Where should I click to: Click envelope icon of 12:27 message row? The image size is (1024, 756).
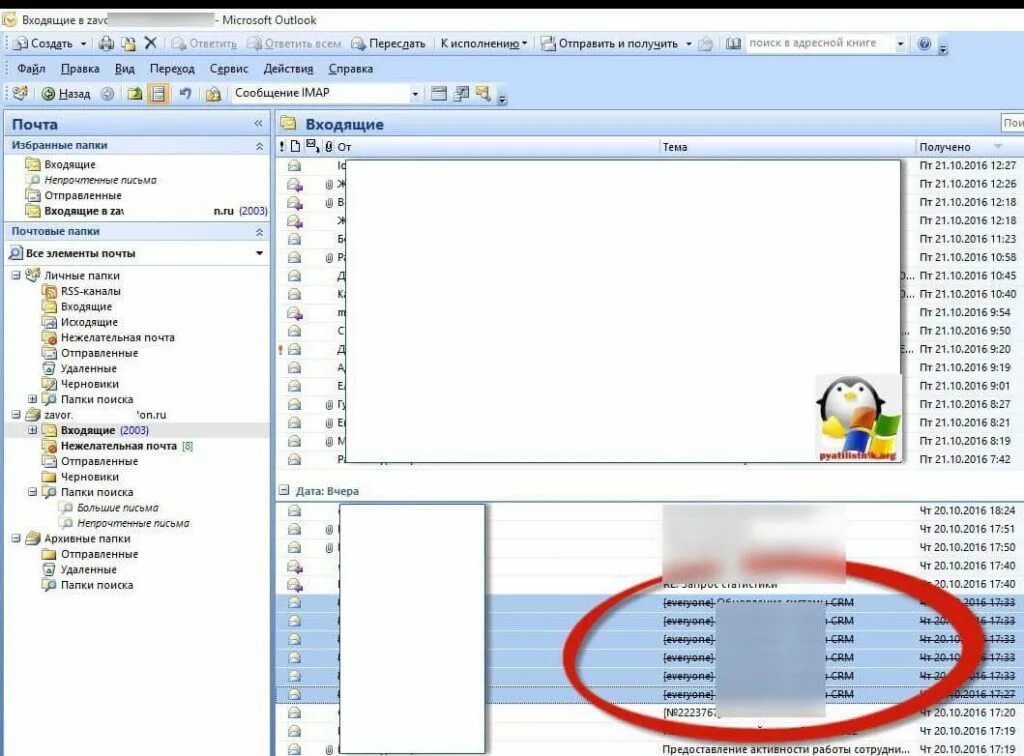point(295,166)
